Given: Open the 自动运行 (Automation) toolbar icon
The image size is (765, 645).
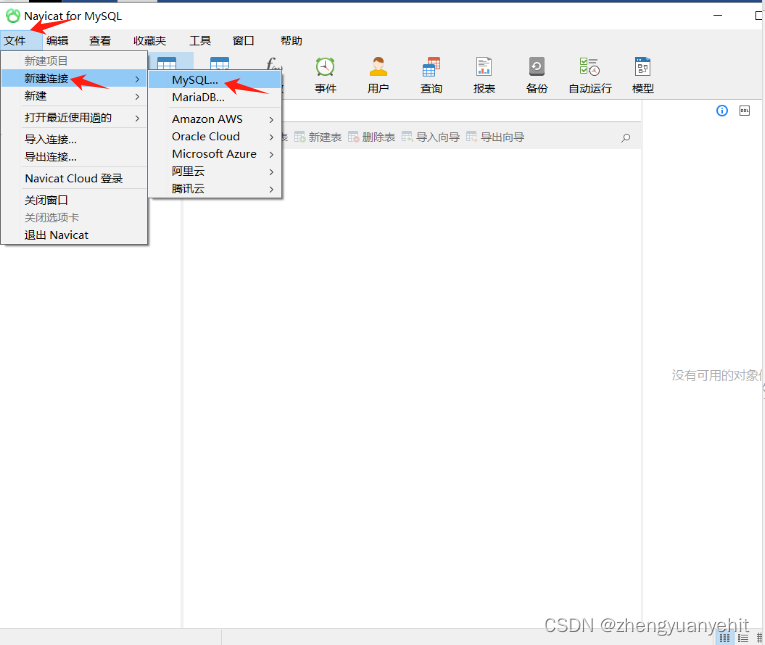Looking at the screenshot, I should click(590, 75).
